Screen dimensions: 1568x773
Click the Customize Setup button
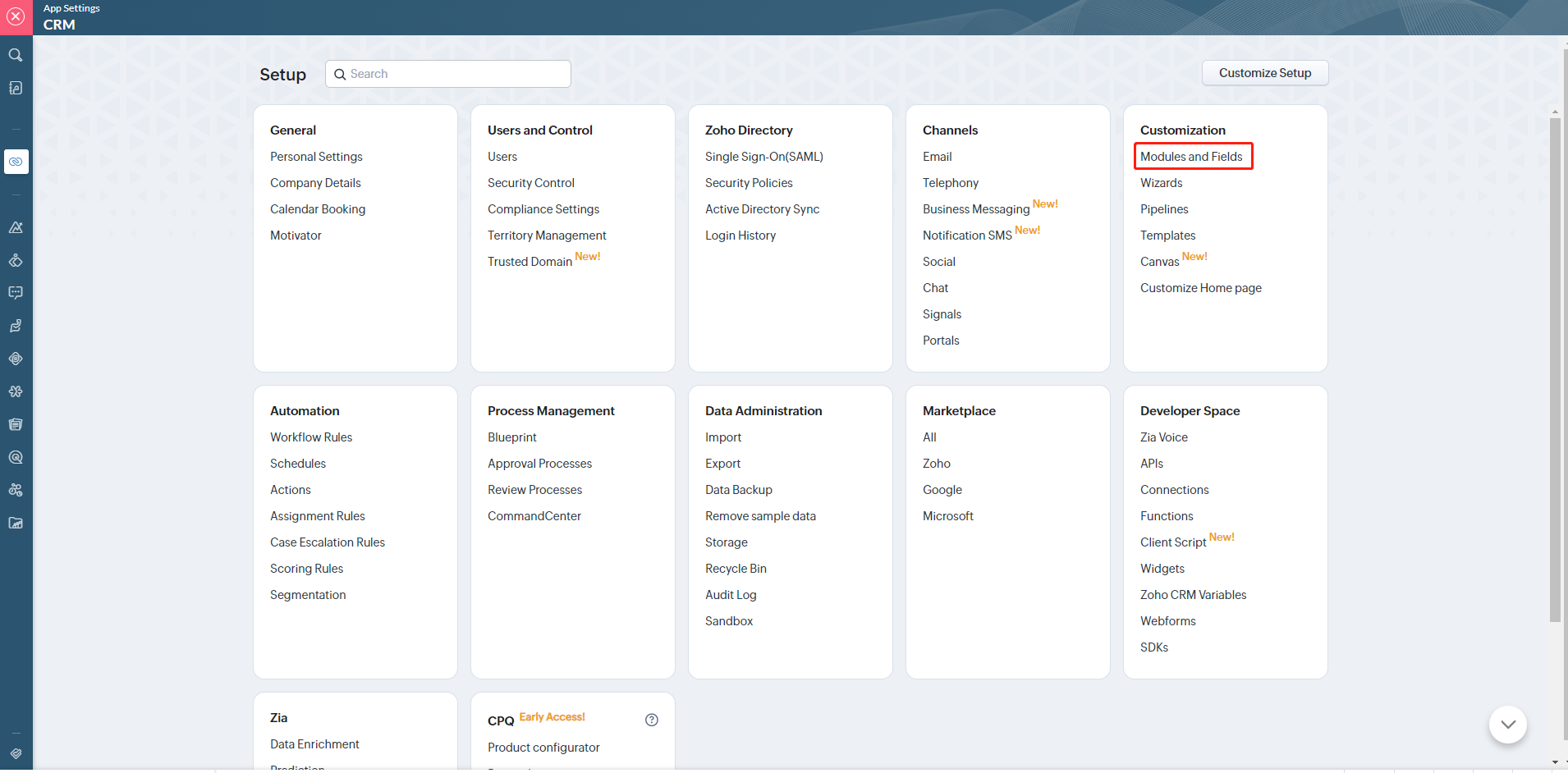[1265, 73]
